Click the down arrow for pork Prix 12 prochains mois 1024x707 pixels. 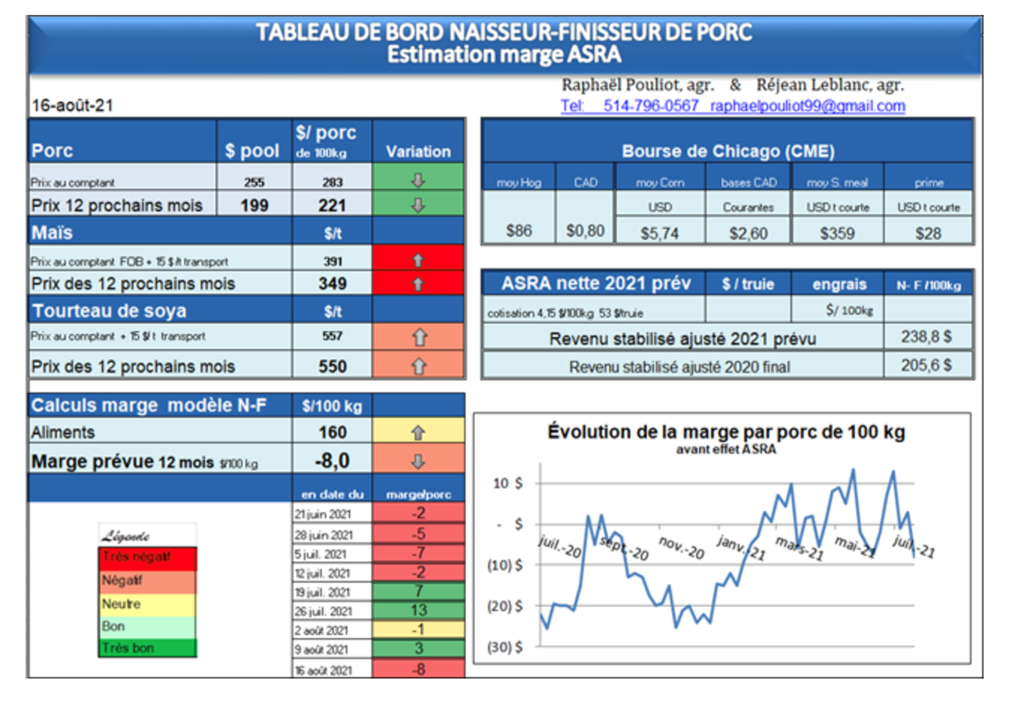(418, 205)
